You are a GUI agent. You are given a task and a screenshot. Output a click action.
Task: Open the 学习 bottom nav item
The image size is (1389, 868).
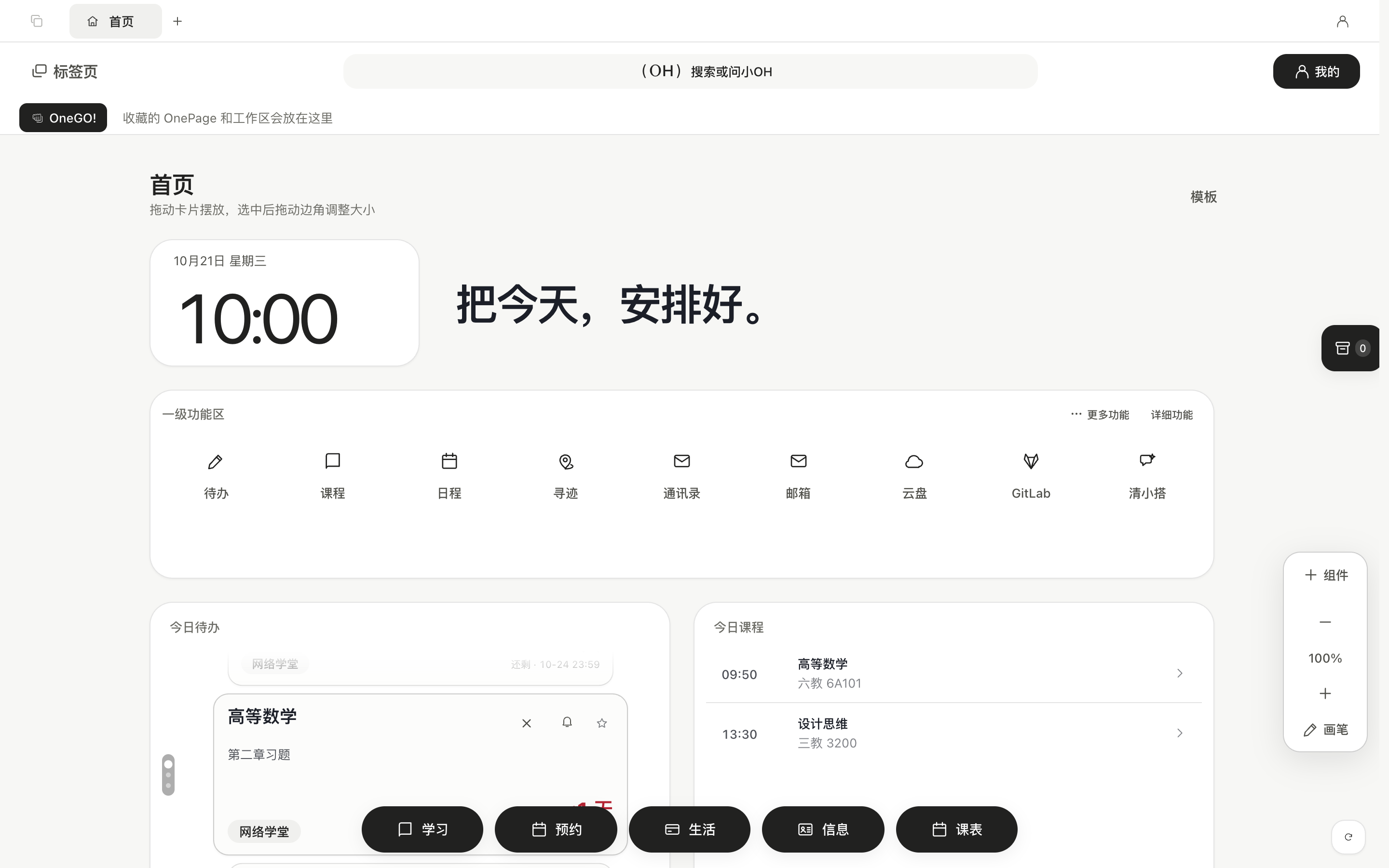coord(422,829)
